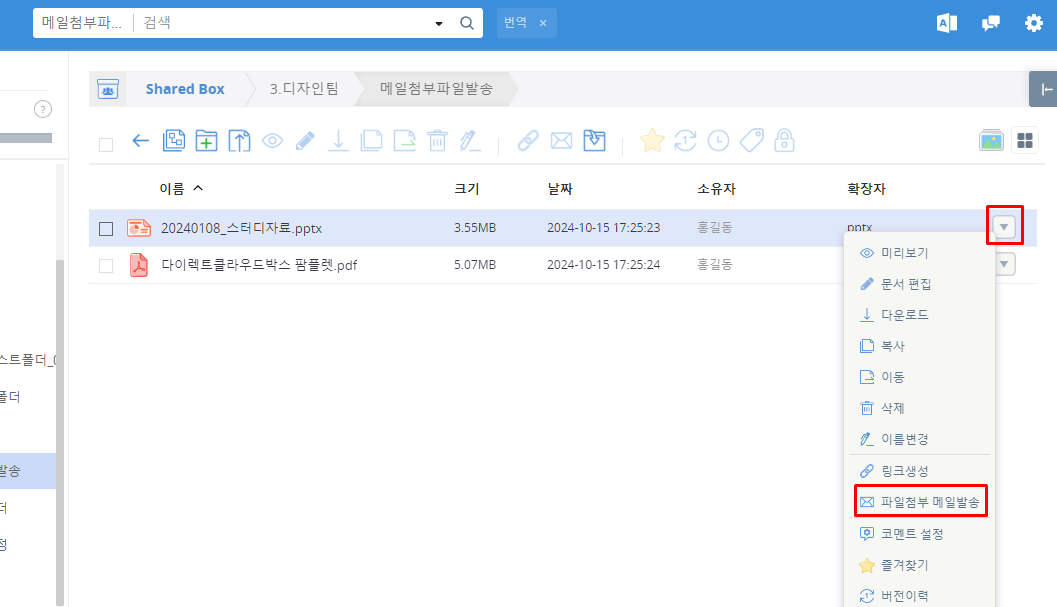Open the settings gear

(1033, 23)
